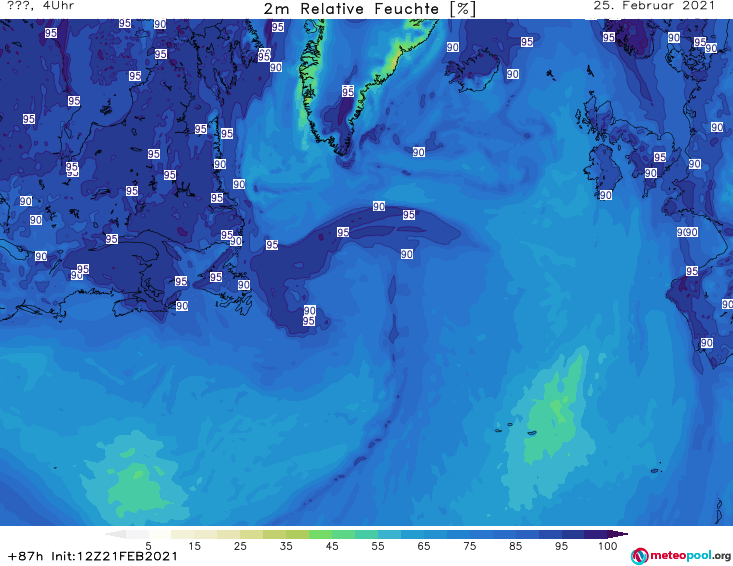Click the '???, 4Uhr' time label
Screen dimensions: 733x566
point(41,6)
